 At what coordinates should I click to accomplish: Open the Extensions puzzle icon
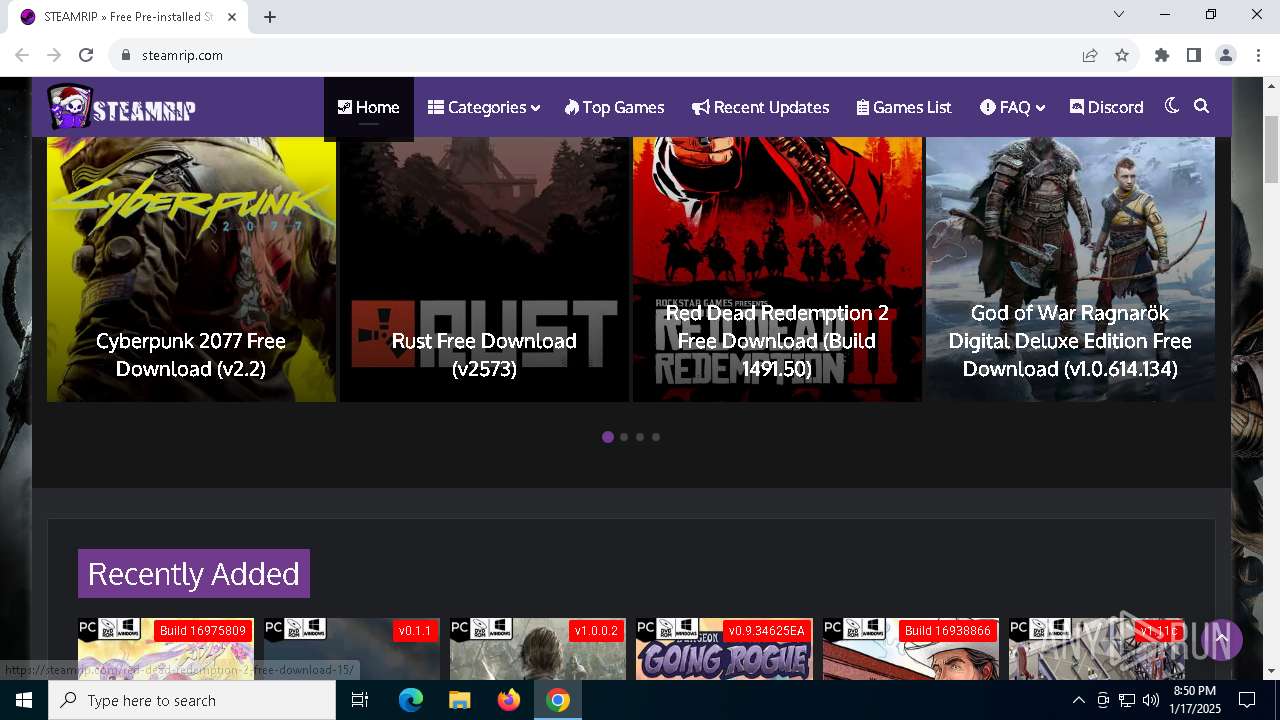(1162, 55)
